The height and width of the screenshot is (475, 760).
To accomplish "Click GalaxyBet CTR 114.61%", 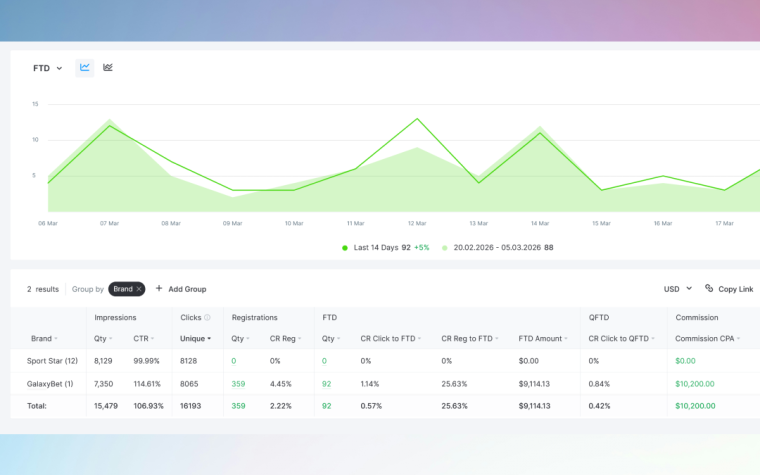I will (147, 384).
